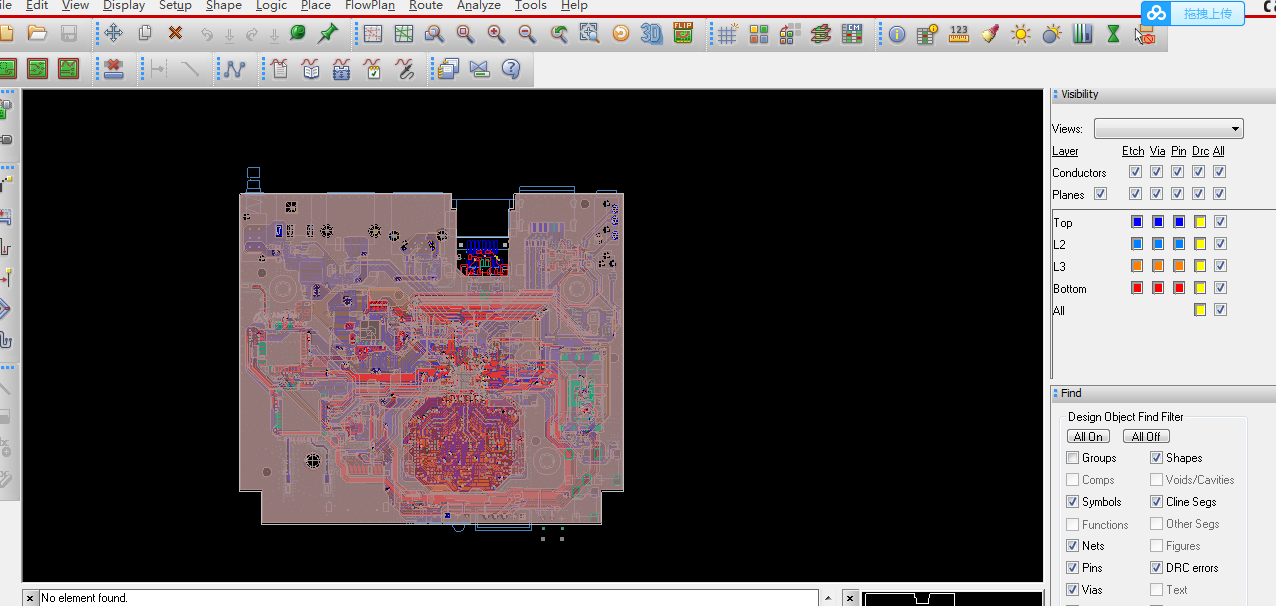Toggle the Top layer All visibility checkbox
The height and width of the screenshot is (606, 1276).
tap(1220, 222)
